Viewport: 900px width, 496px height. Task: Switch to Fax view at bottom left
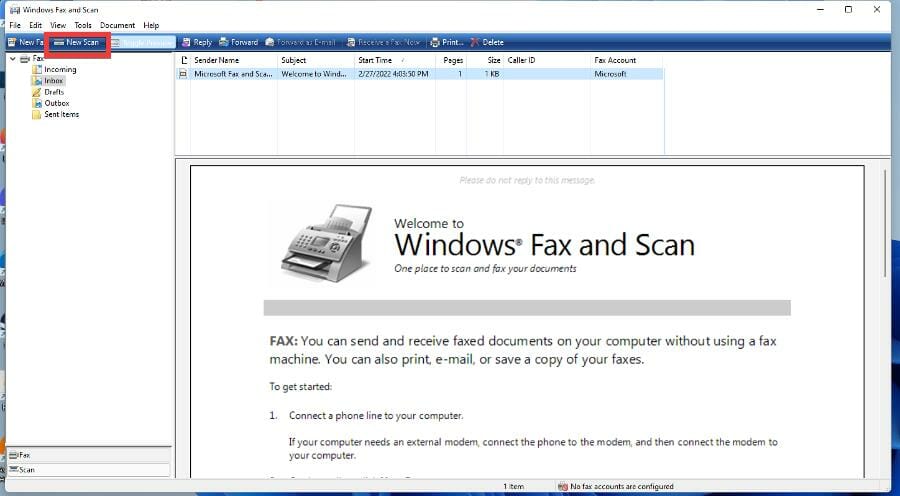point(89,455)
